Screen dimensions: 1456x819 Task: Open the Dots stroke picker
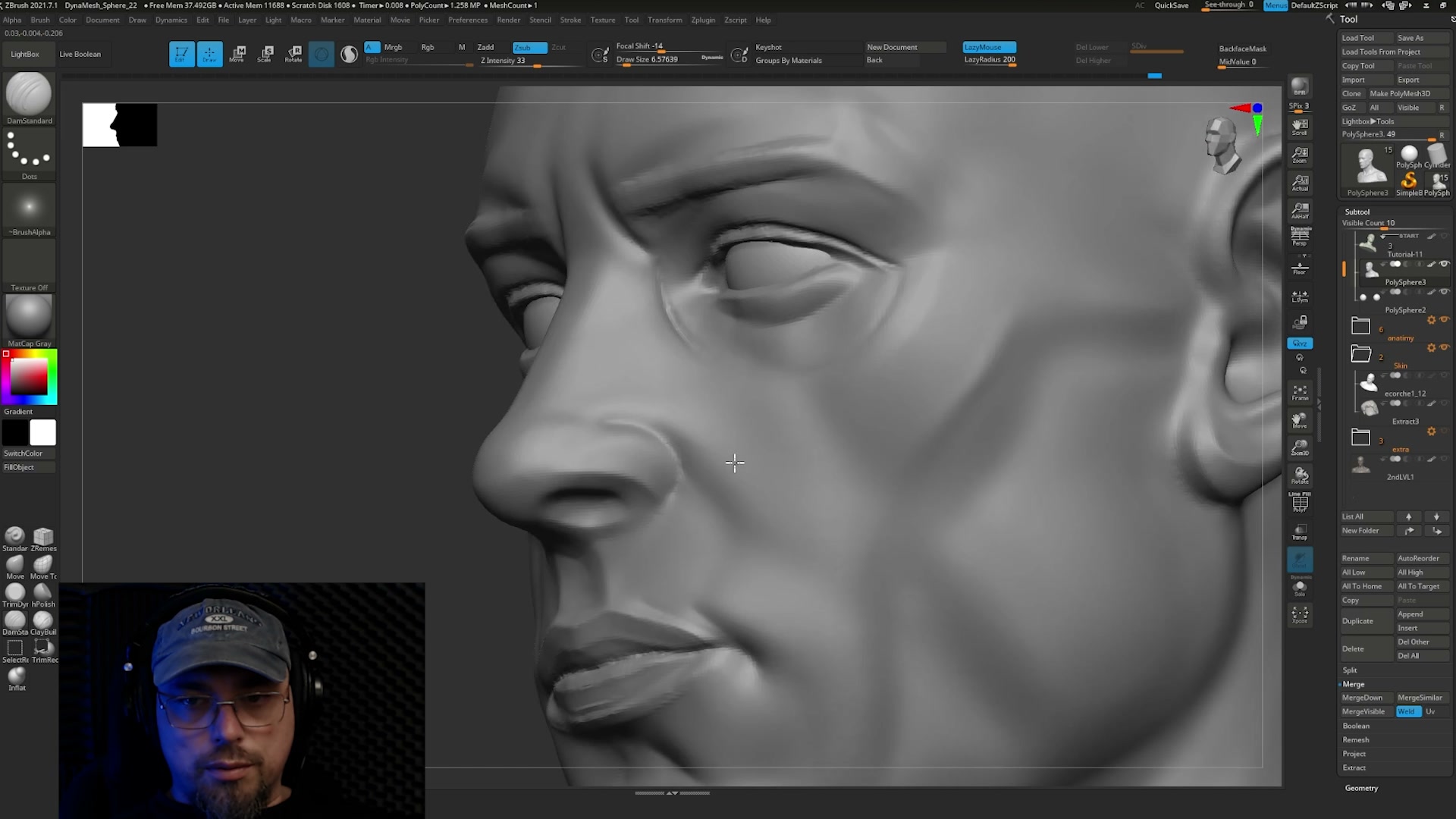(x=29, y=155)
